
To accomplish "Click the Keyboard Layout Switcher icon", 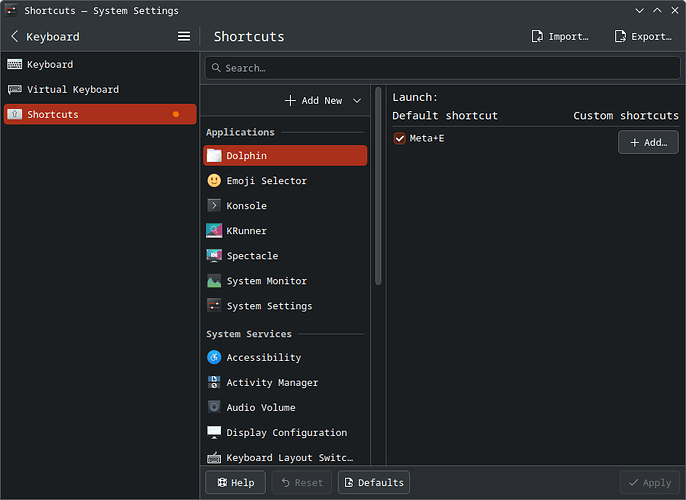I will (x=214, y=458).
